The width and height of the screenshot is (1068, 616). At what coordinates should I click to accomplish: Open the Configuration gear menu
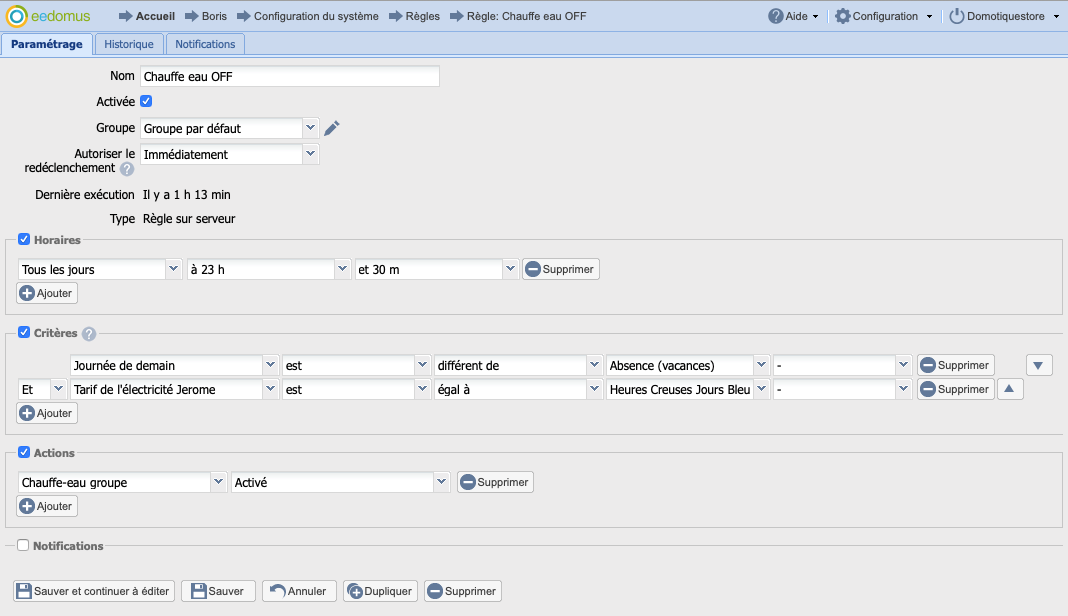click(x=843, y=16)
